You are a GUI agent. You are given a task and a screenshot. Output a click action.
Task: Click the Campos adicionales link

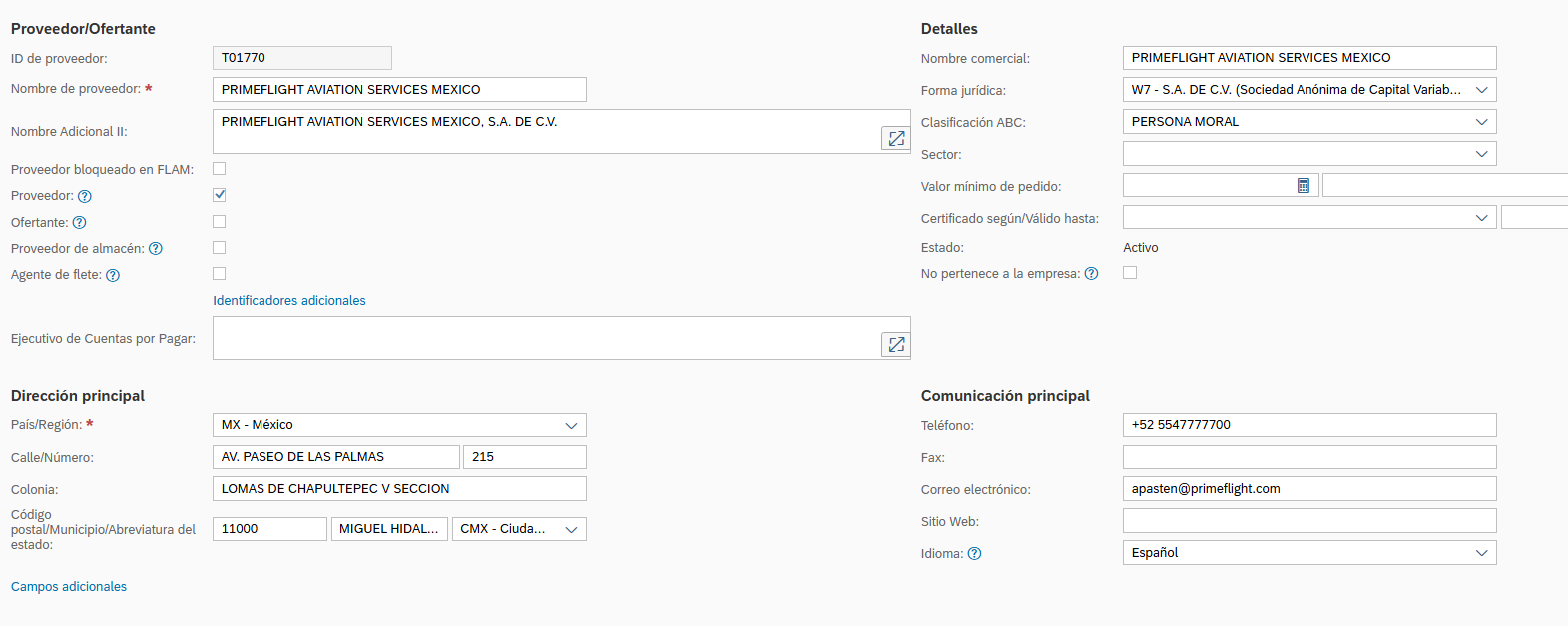pos(69,587)
